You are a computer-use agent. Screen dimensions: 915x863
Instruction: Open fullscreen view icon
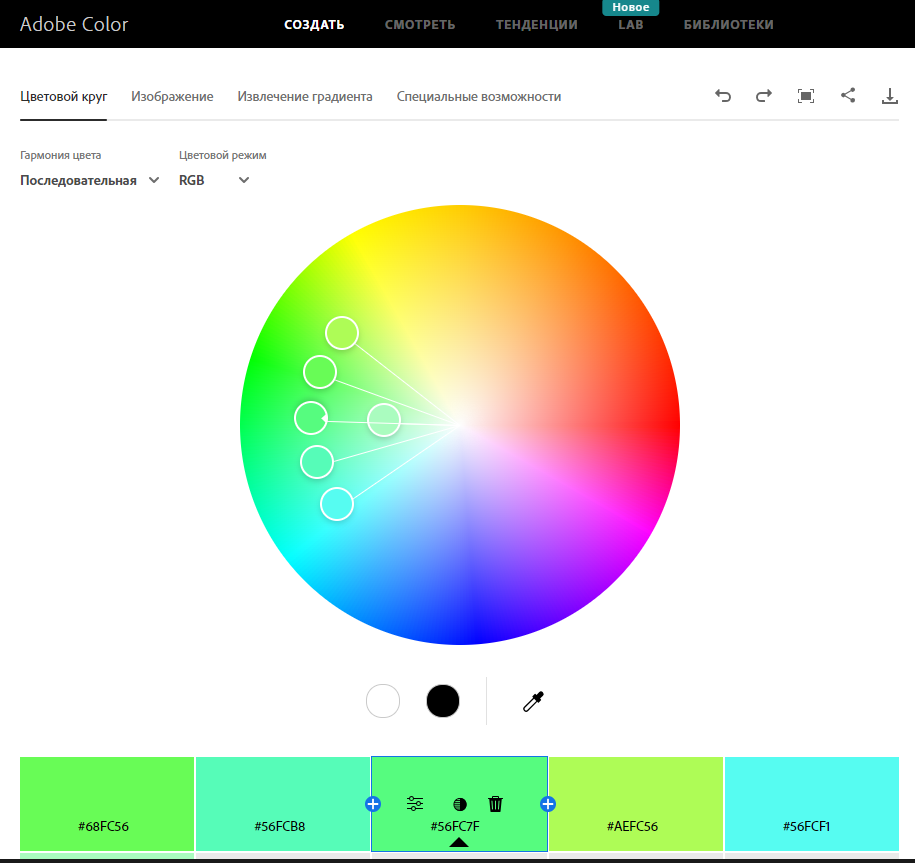pyautogui.click(x=806, y=96)
